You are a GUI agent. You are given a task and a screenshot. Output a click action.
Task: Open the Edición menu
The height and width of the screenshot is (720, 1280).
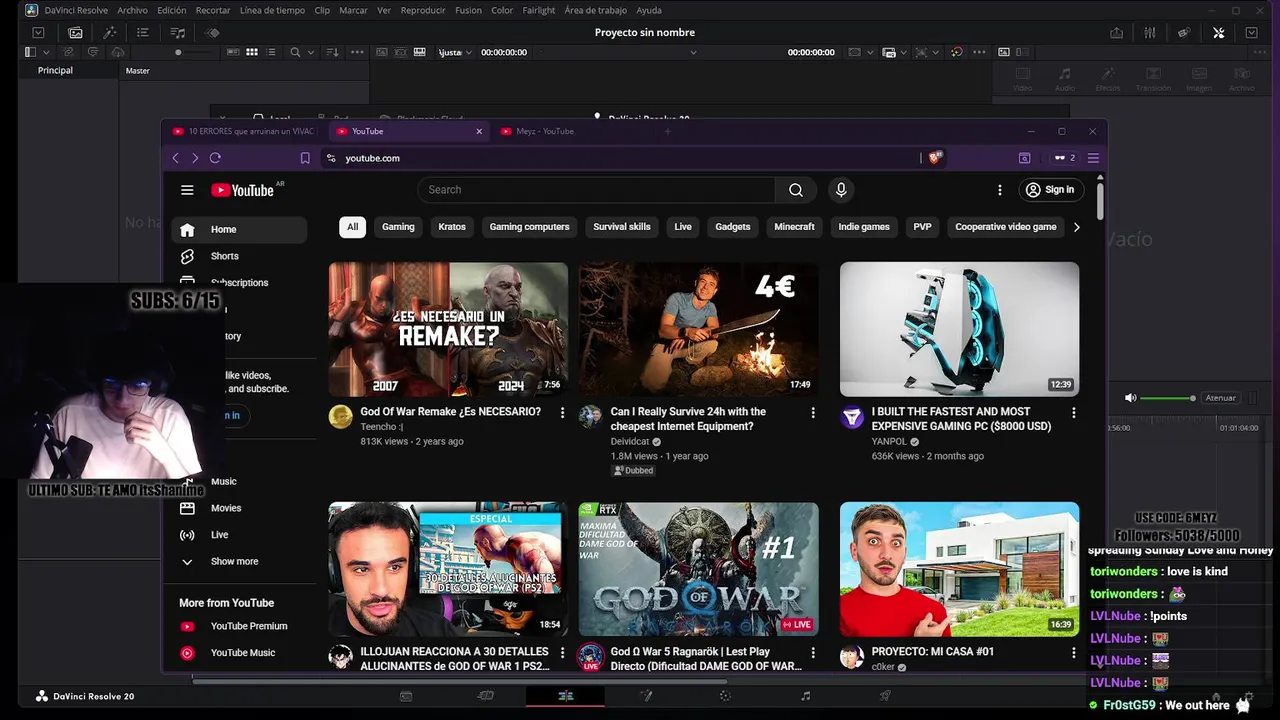point(171,10)
